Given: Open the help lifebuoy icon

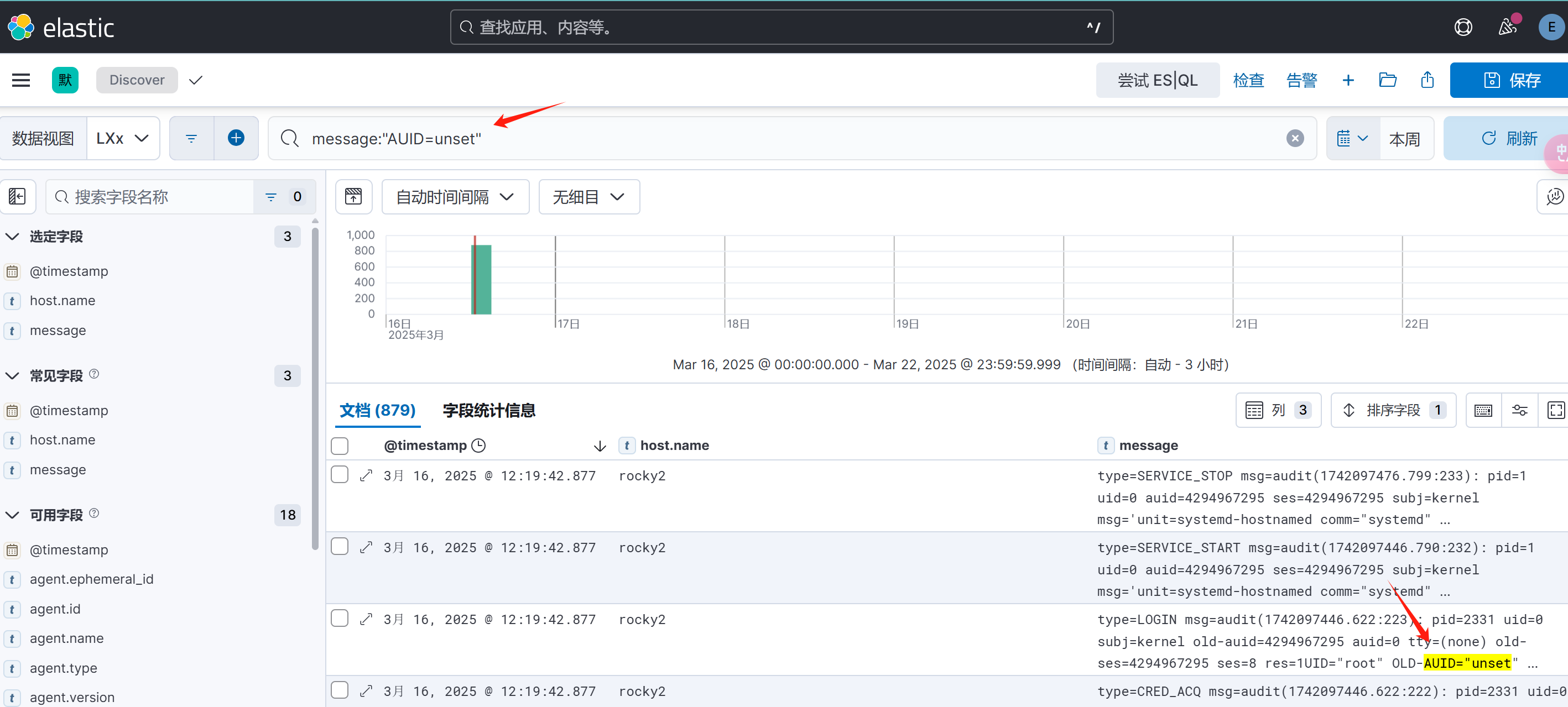Looking at the screenshot, I should coord(1463,28).
